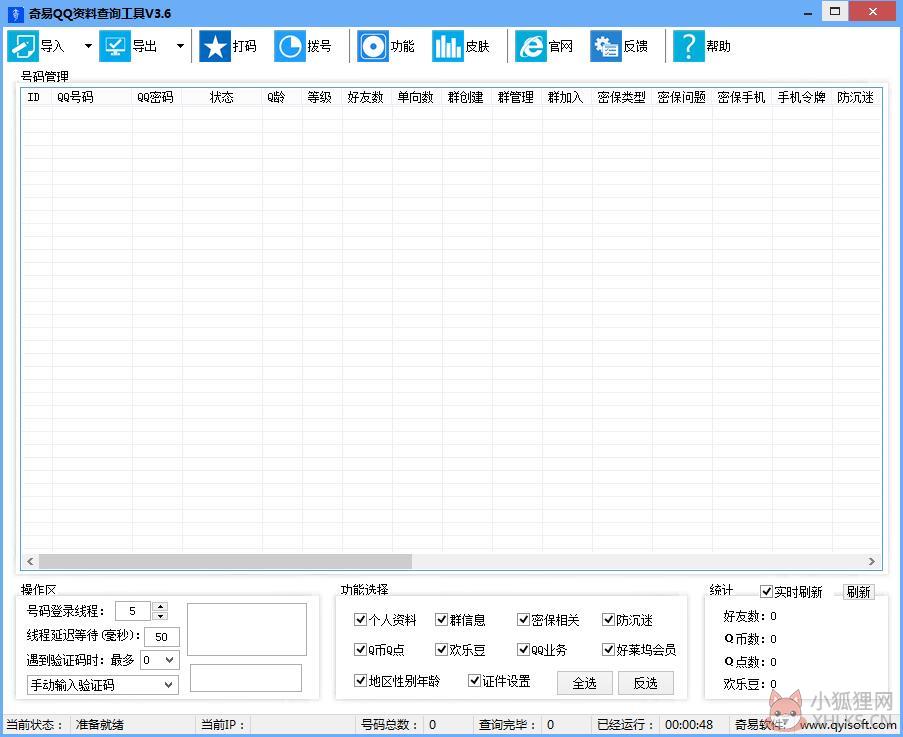
Task: Minimize the window
Action: [x=808, y=12]
